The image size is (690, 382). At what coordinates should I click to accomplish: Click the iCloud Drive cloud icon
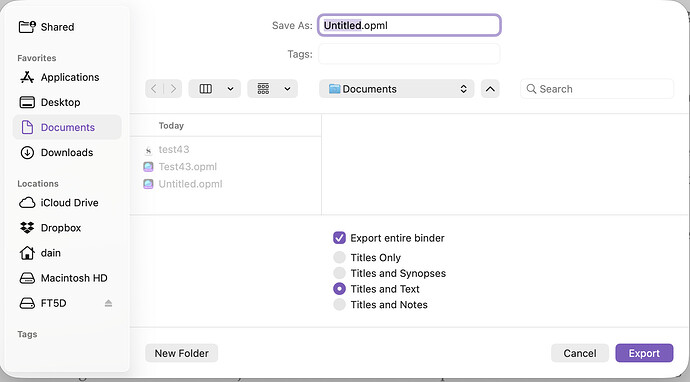pyautogui.click(x=27, y=202)
